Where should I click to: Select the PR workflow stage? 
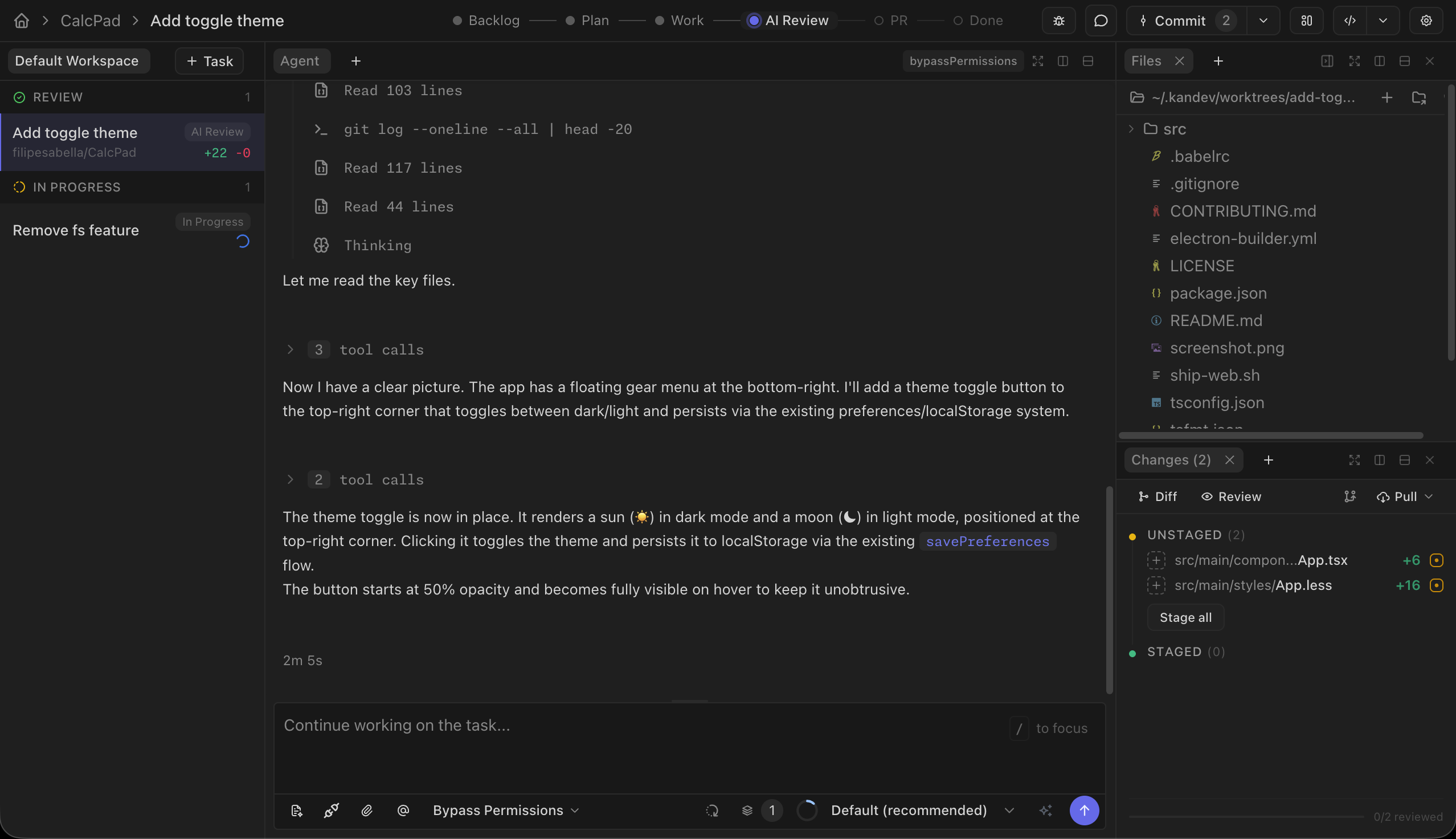[891, 21]
